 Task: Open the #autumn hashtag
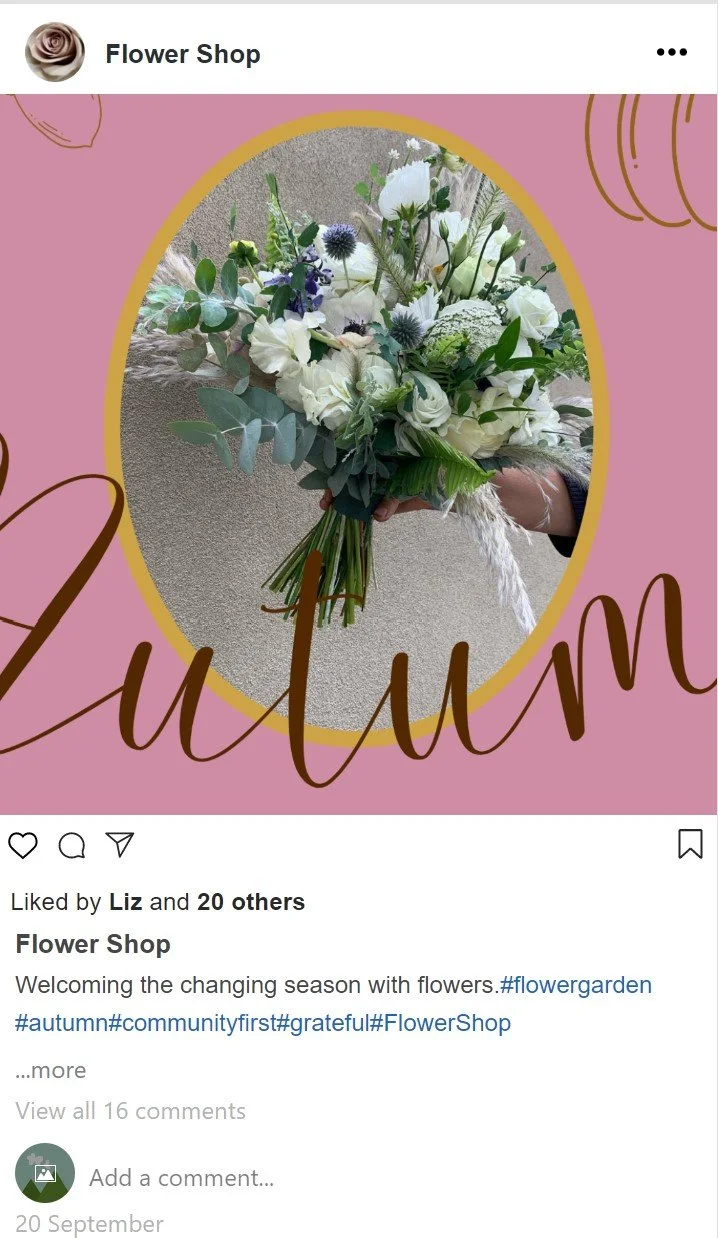click(61, 1023)
